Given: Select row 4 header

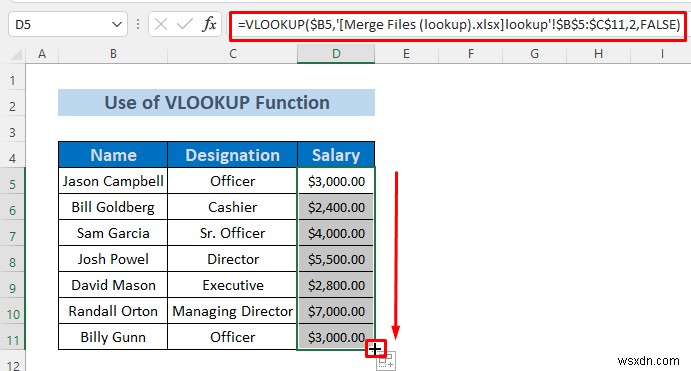Looking at the screenshot, I should (12, 155).
